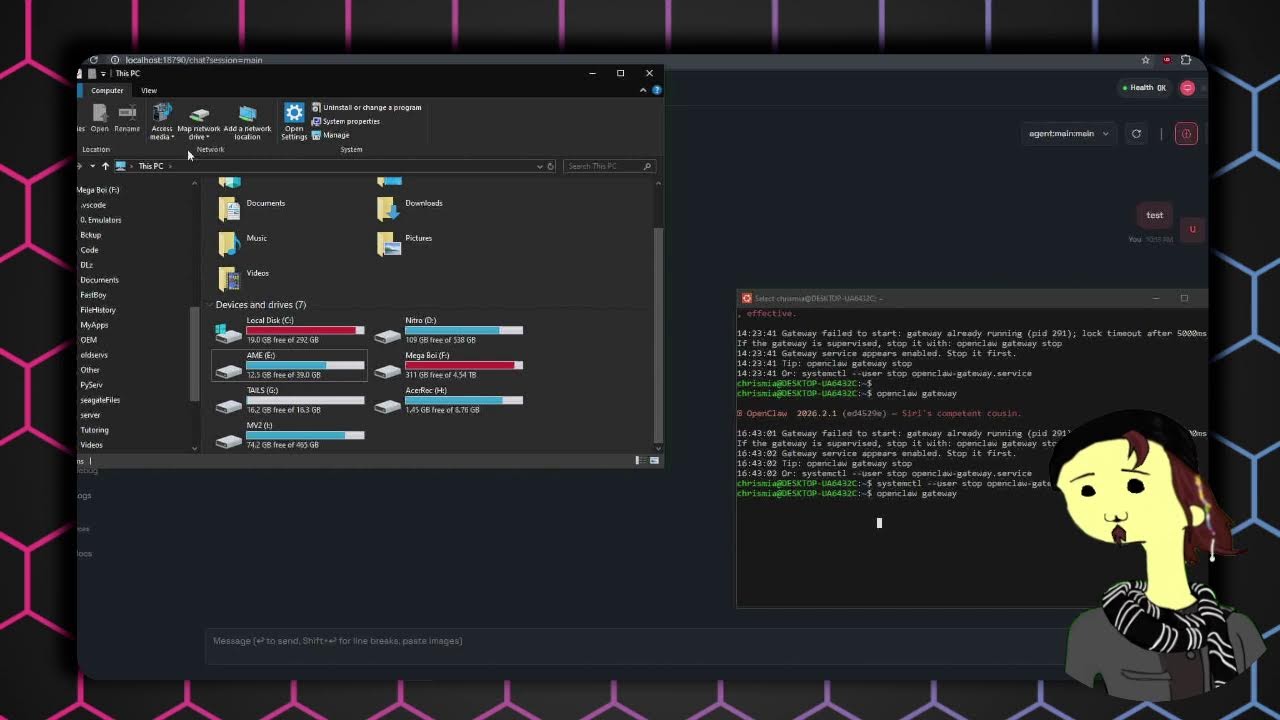Image resolution: width=1280 pixels, height=720 pixels.
Task: Select MyApps in navigation pane
Action: tap(94, 325)
